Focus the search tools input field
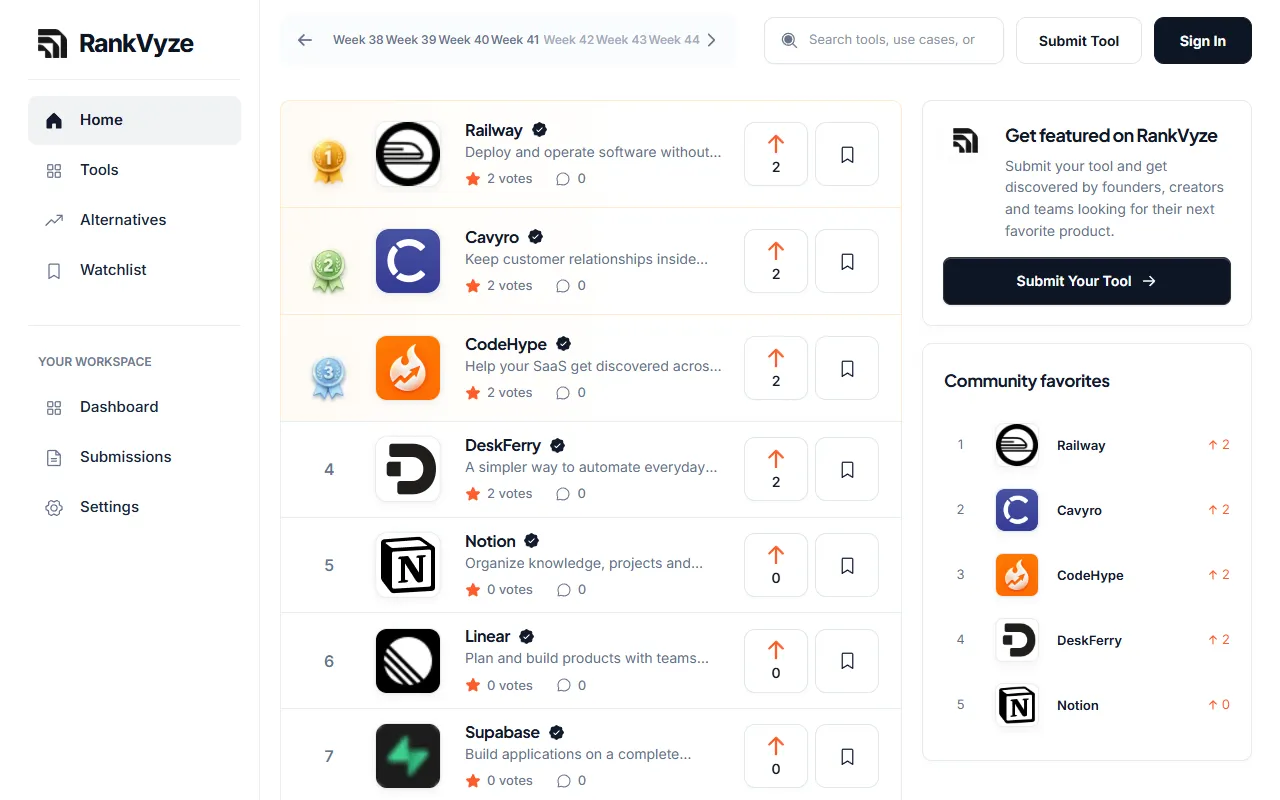 click(x=884, y=40)
